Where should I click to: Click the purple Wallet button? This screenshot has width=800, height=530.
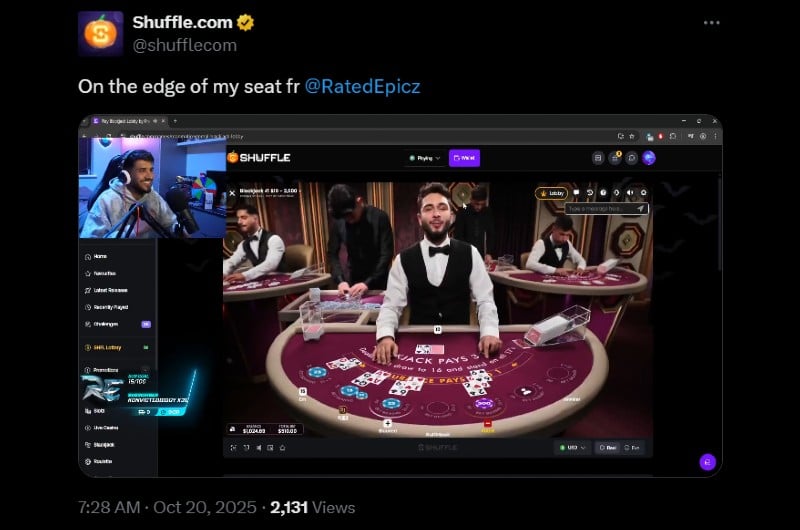tap(464, 158)
